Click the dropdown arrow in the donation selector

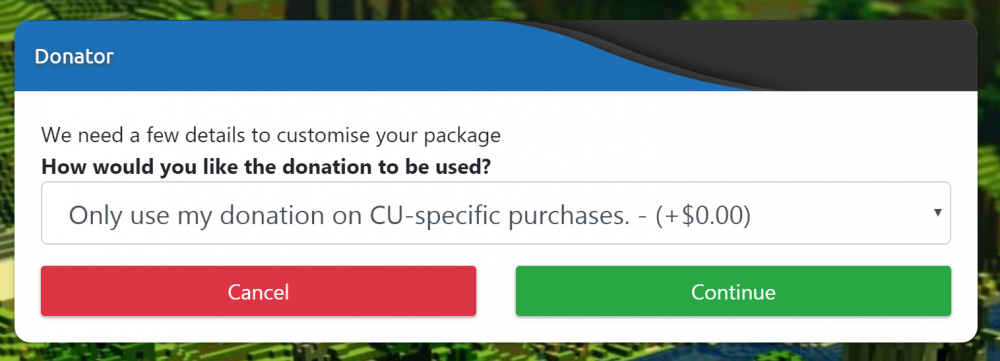[x=938, y=213]
